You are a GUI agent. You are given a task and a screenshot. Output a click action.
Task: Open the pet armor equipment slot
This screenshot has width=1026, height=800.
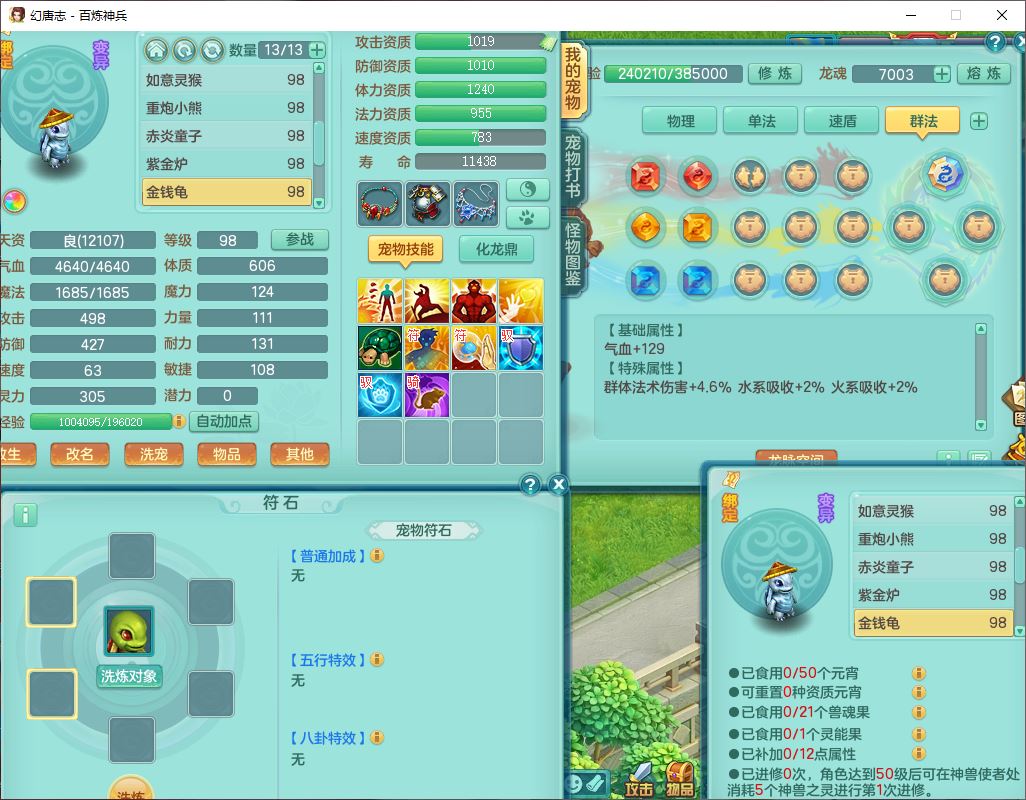point(427,203)
